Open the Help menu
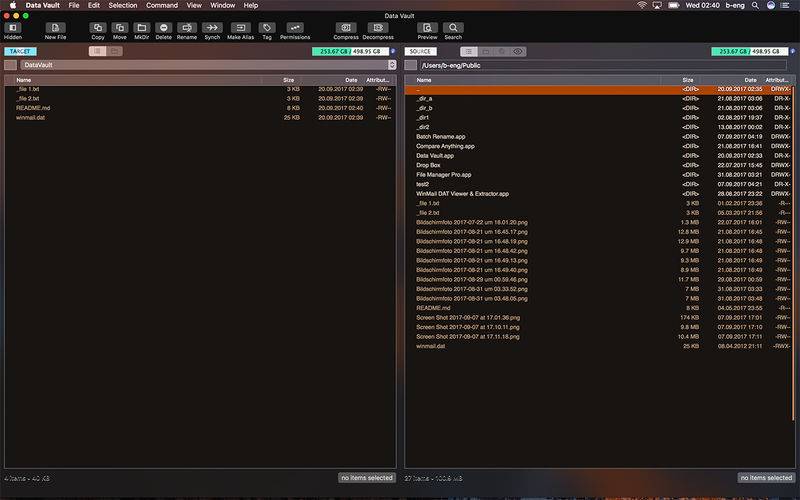800x500 pixels. [251, 5]
